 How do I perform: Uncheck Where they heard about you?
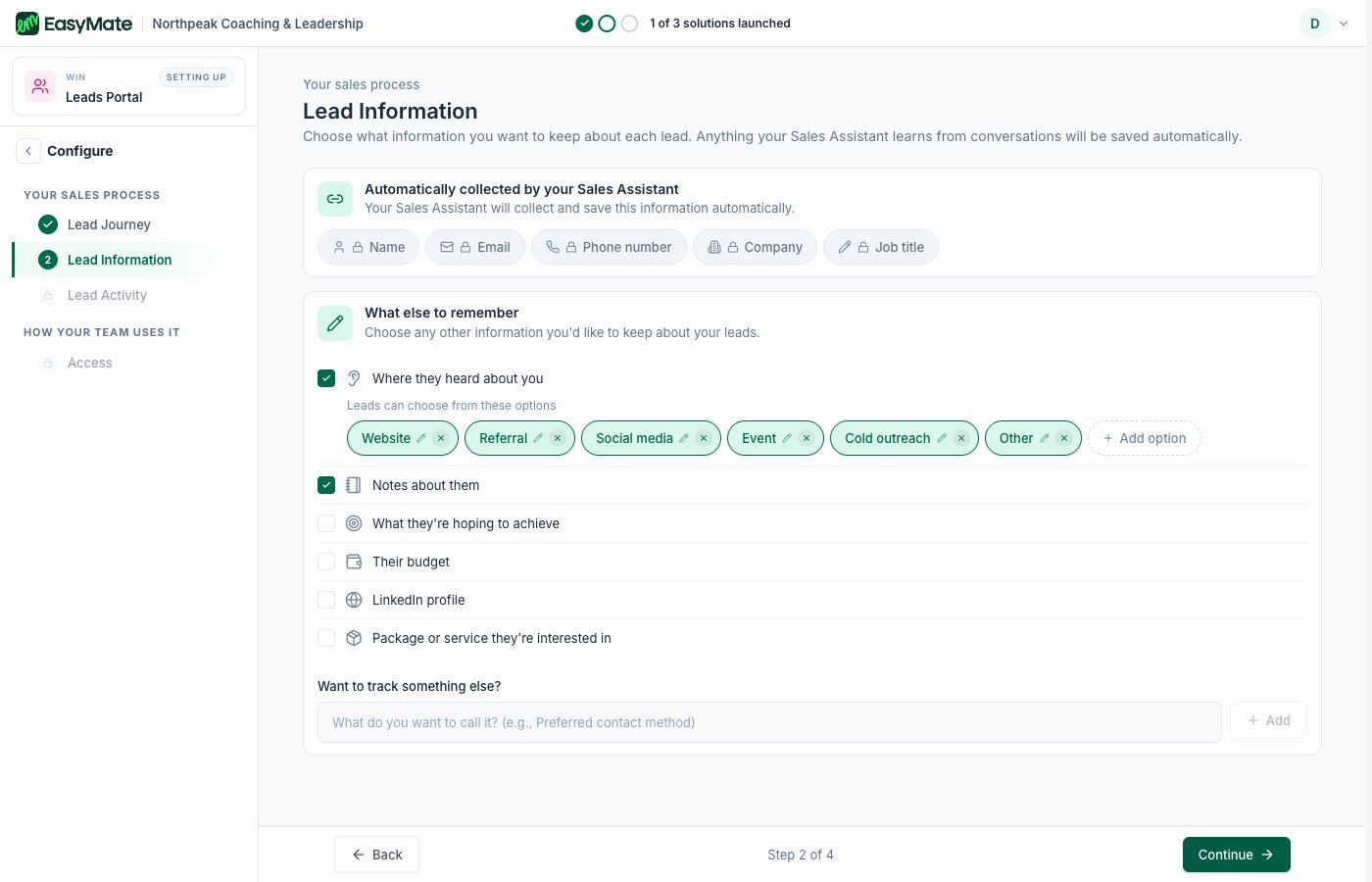[326, 378]
